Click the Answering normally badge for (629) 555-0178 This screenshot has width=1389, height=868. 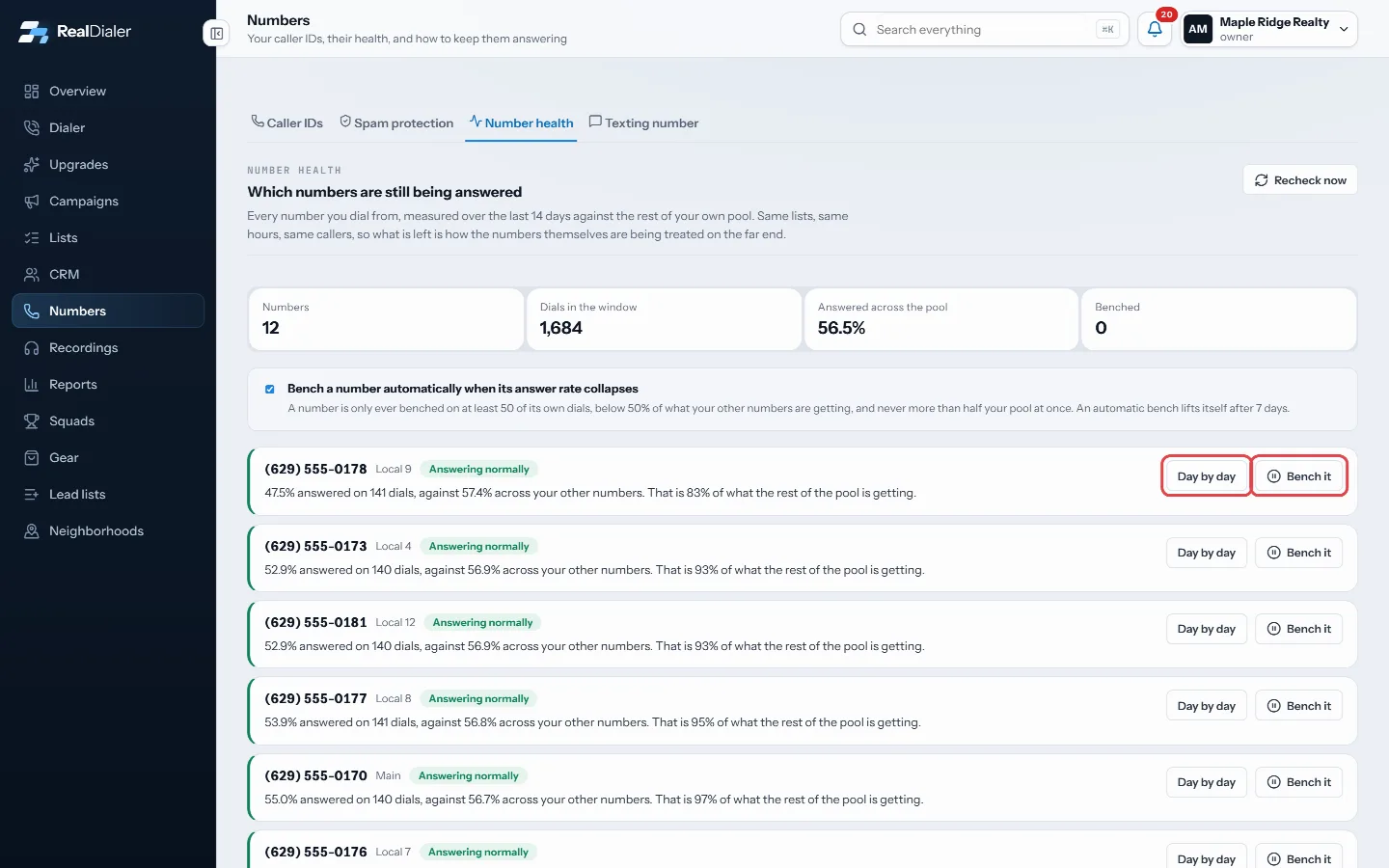[479, 470]
